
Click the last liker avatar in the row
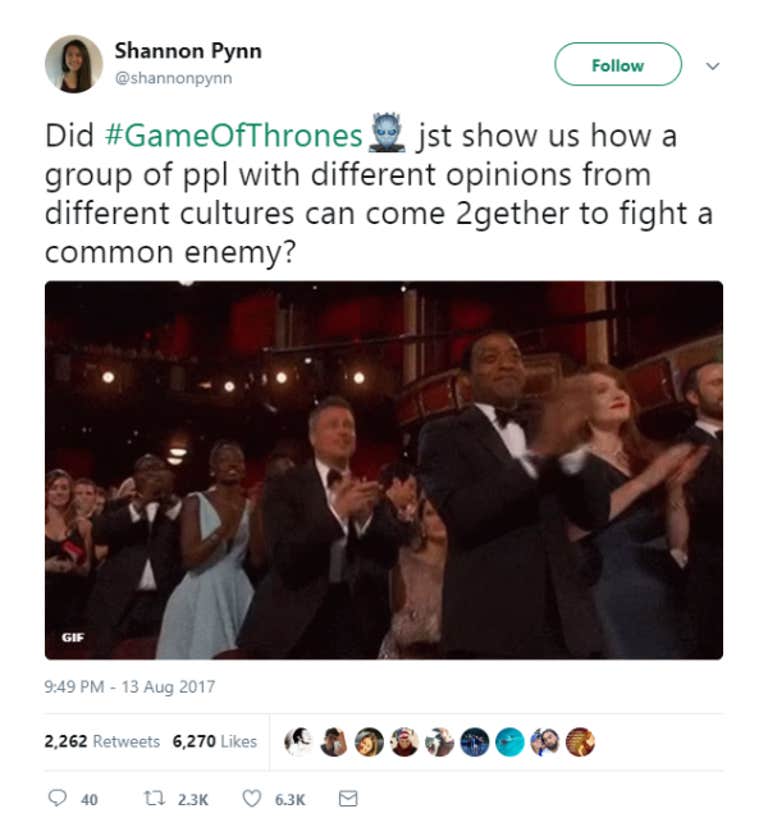580,742
